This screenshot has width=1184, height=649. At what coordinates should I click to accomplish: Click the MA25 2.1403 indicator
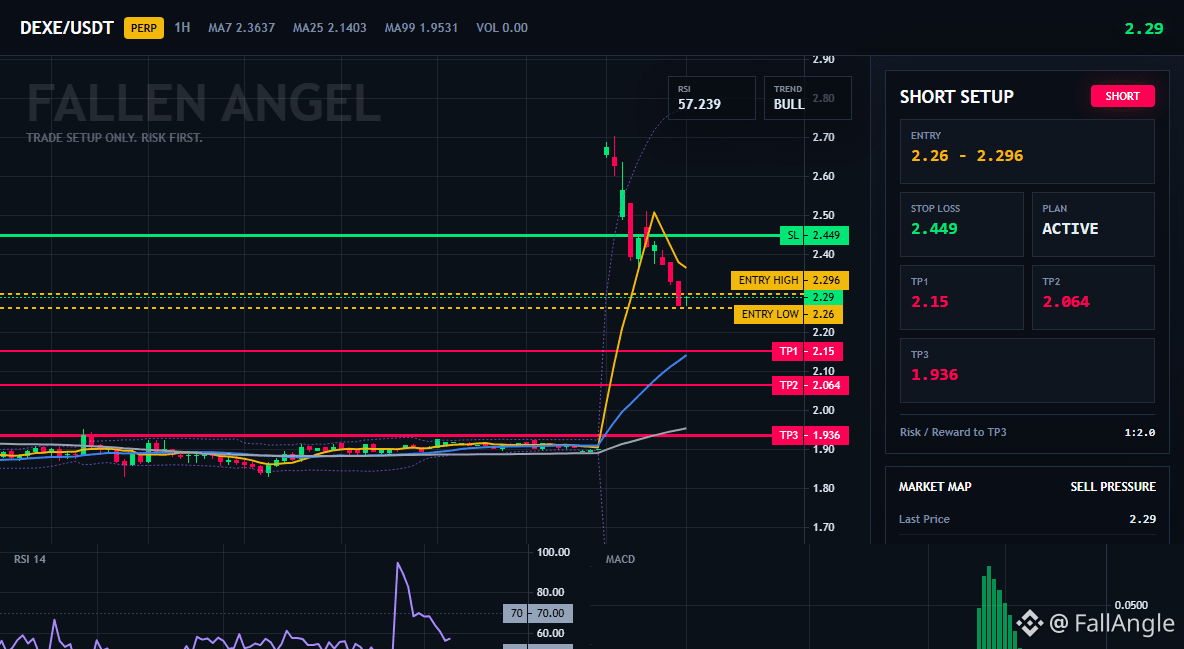329,27
